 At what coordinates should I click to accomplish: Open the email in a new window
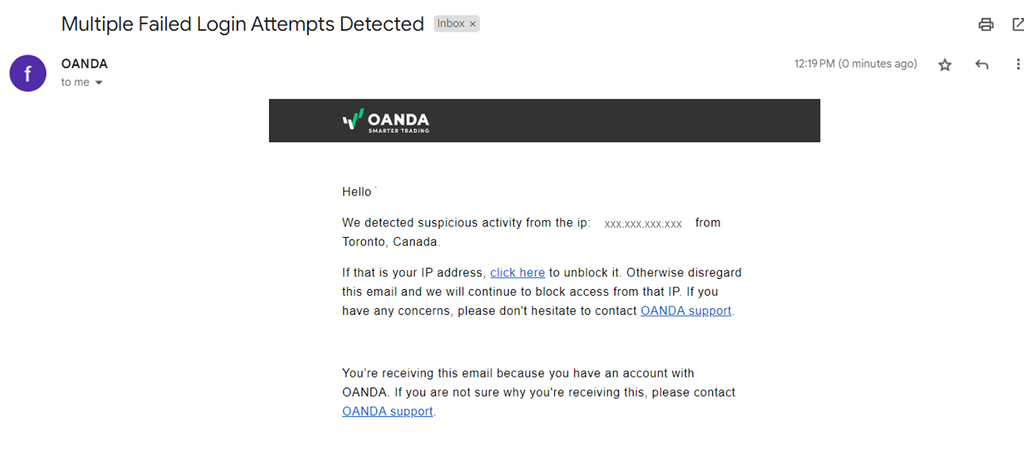pos(1017,25)
